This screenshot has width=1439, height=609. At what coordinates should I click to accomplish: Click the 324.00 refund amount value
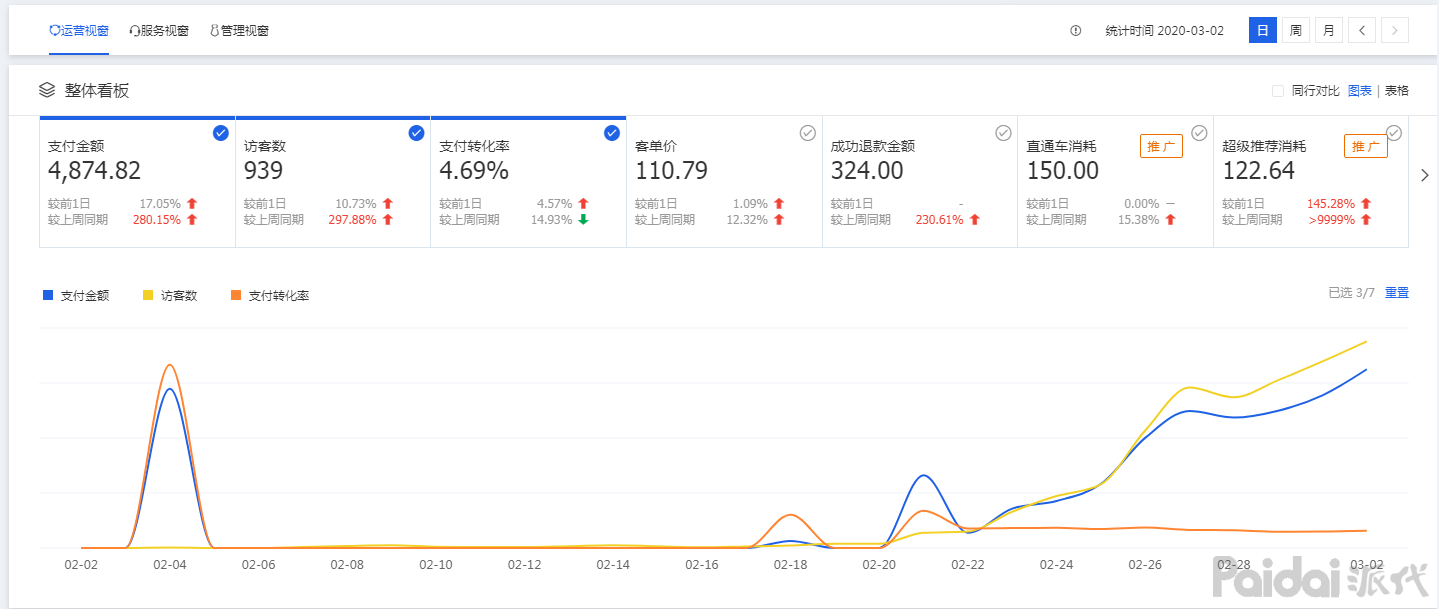point(867,171)
